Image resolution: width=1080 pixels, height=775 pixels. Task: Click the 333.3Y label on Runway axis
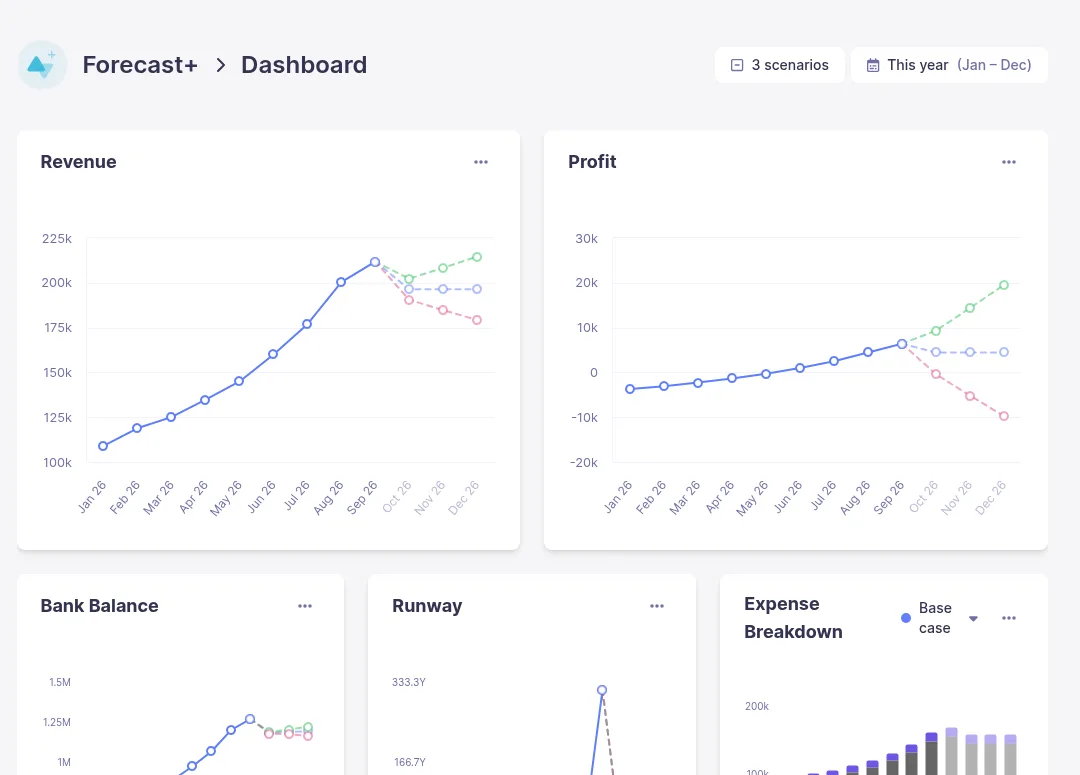coord(409,682)
